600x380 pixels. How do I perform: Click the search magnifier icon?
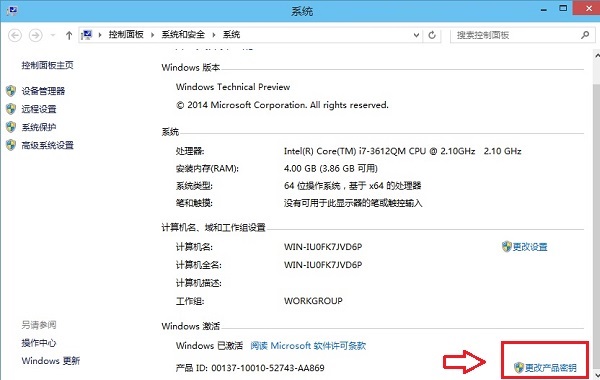(585, 35)
